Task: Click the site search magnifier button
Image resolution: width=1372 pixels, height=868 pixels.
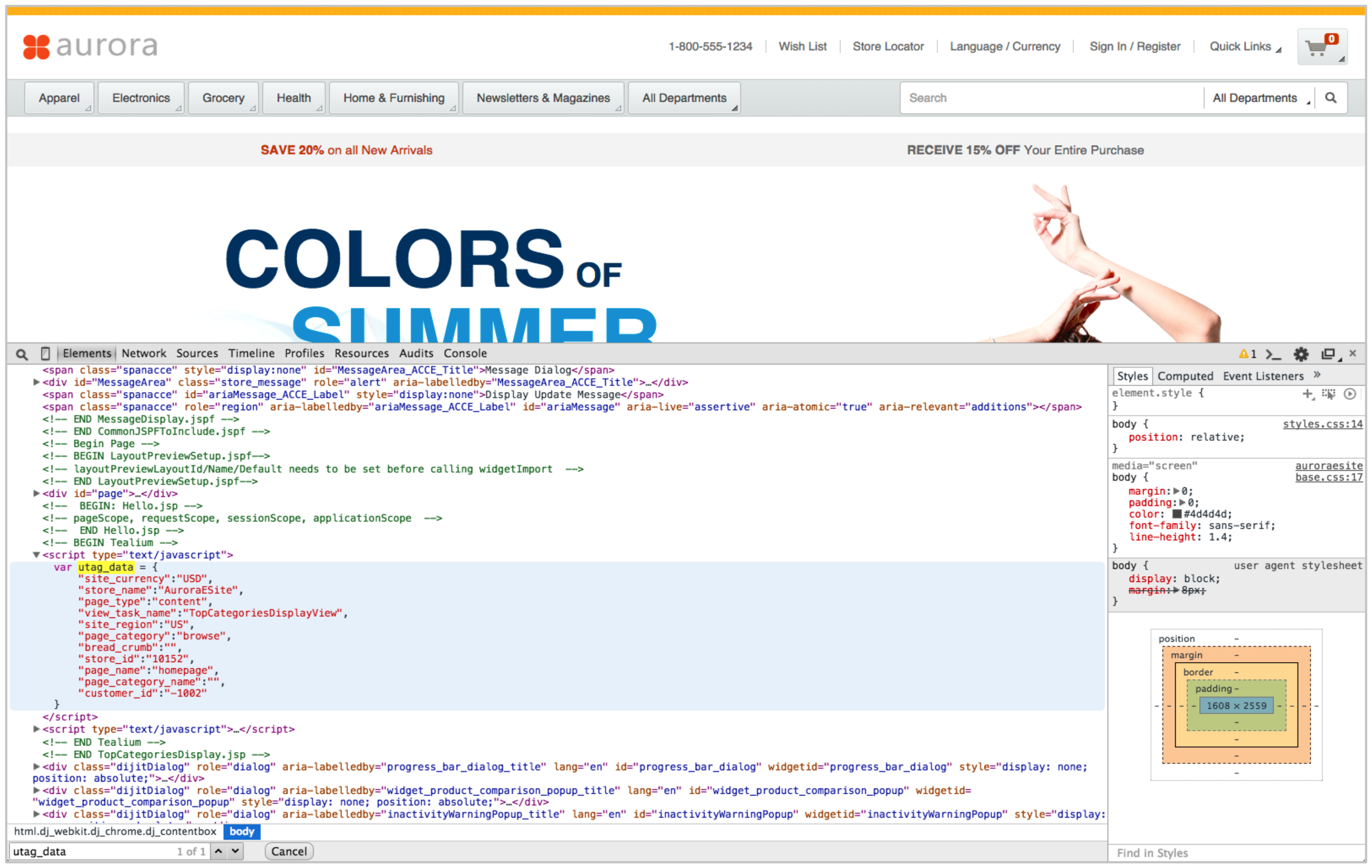Action: 1330,98
